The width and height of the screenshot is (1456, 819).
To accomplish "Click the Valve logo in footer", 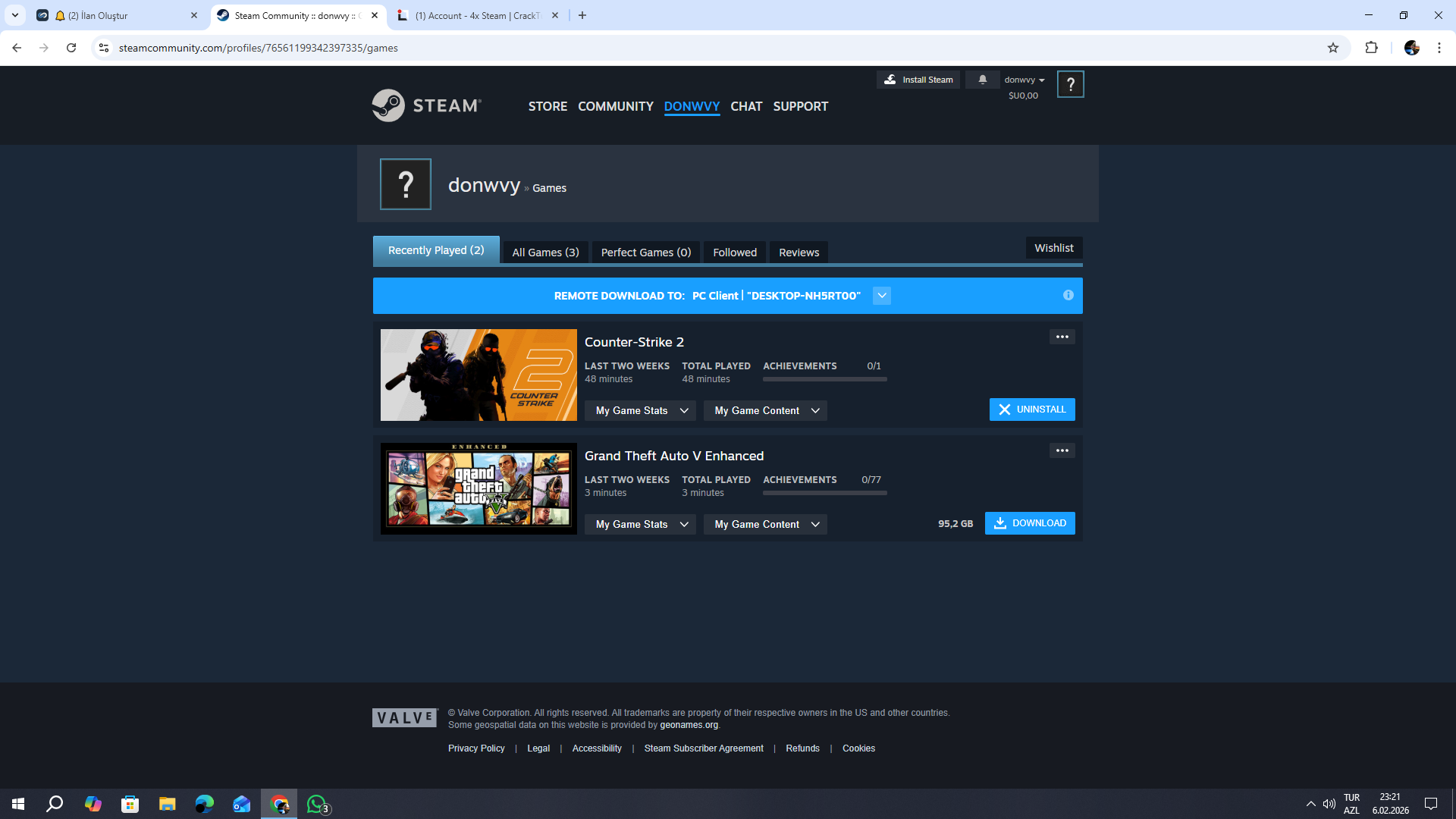I will pos(405,717).
